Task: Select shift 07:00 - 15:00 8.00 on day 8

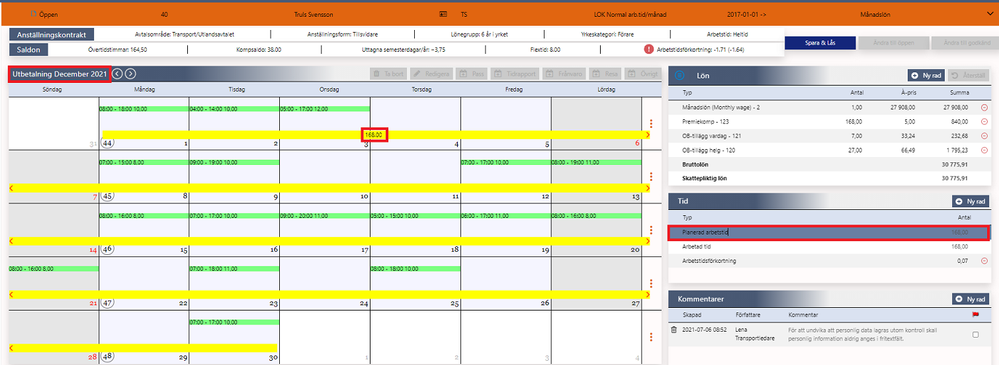Action: click(144, 162)
